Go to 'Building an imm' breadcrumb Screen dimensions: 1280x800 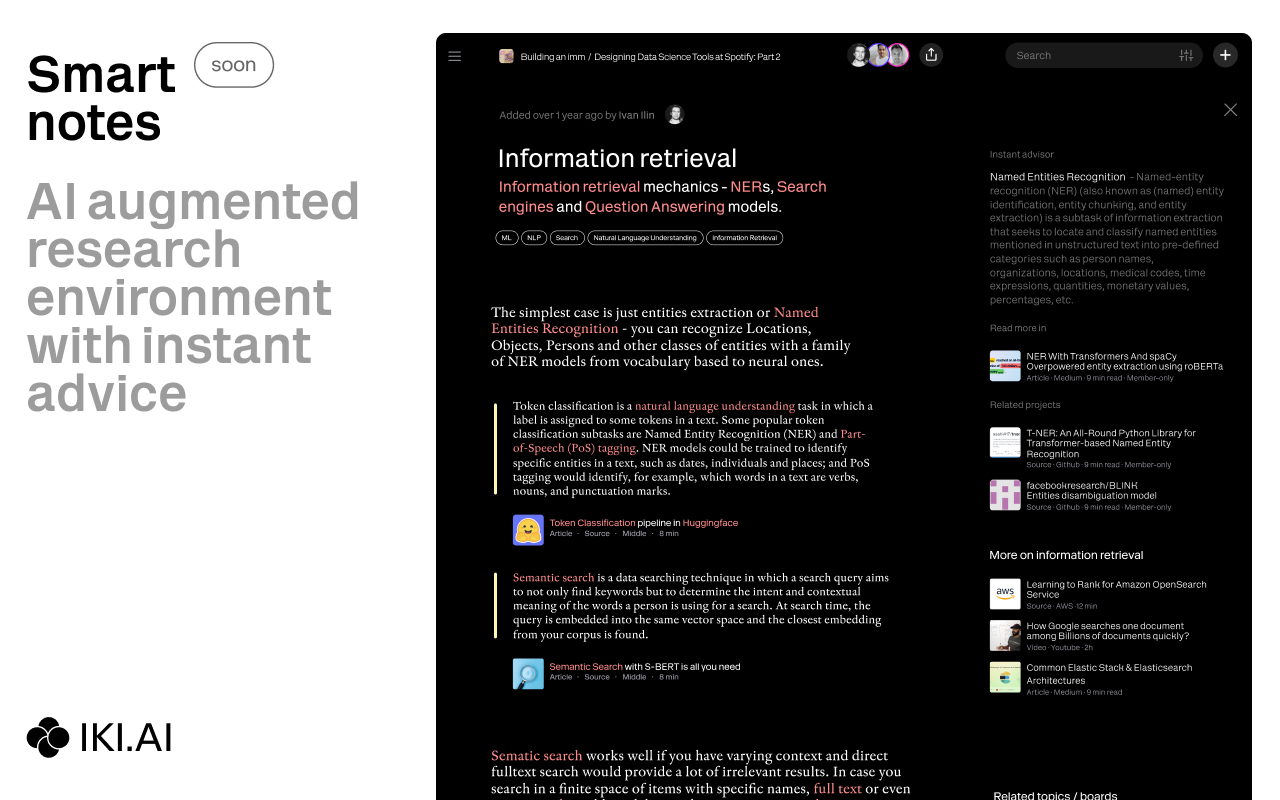point(552,57)
